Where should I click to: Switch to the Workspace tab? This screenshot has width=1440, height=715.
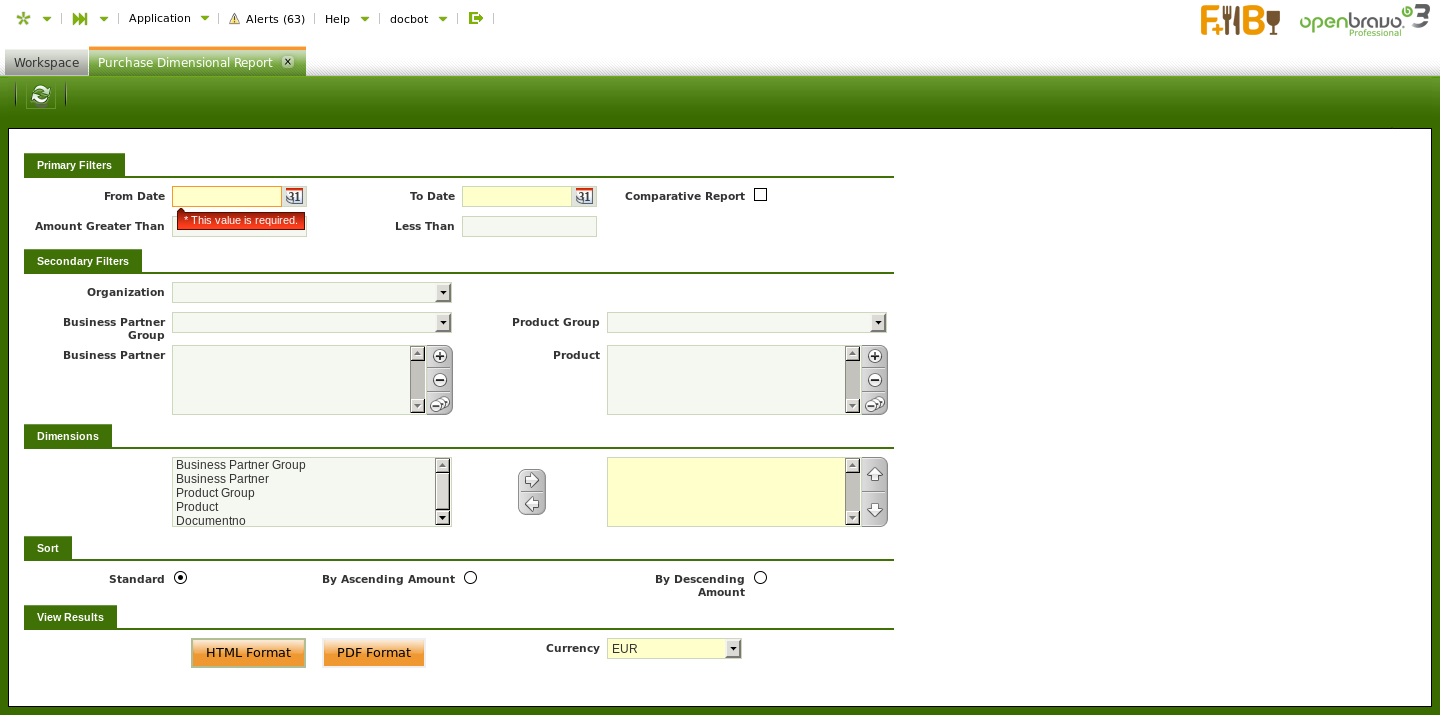46,62
